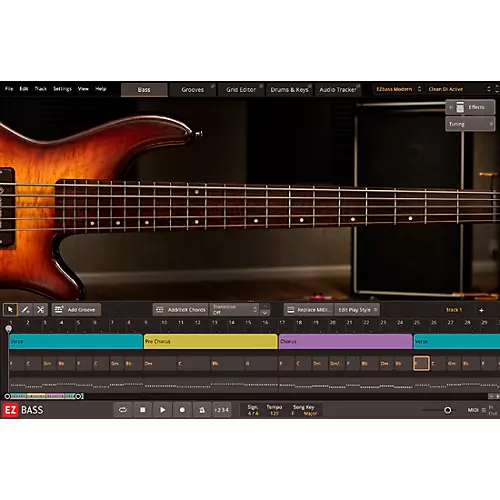Select the arrow pointer tool
The image size is (500, 500).
10,310
